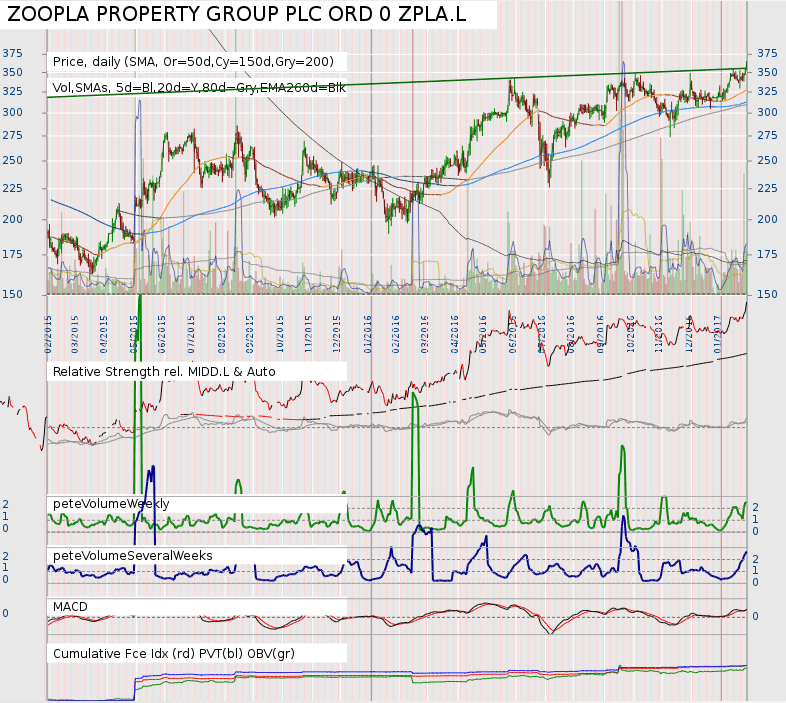Click the 'Cumulative Fce Idx (rd) PVT(bl) OBV(gr)' label
Viewport: 786px width, 703px height.
point(173,654)
